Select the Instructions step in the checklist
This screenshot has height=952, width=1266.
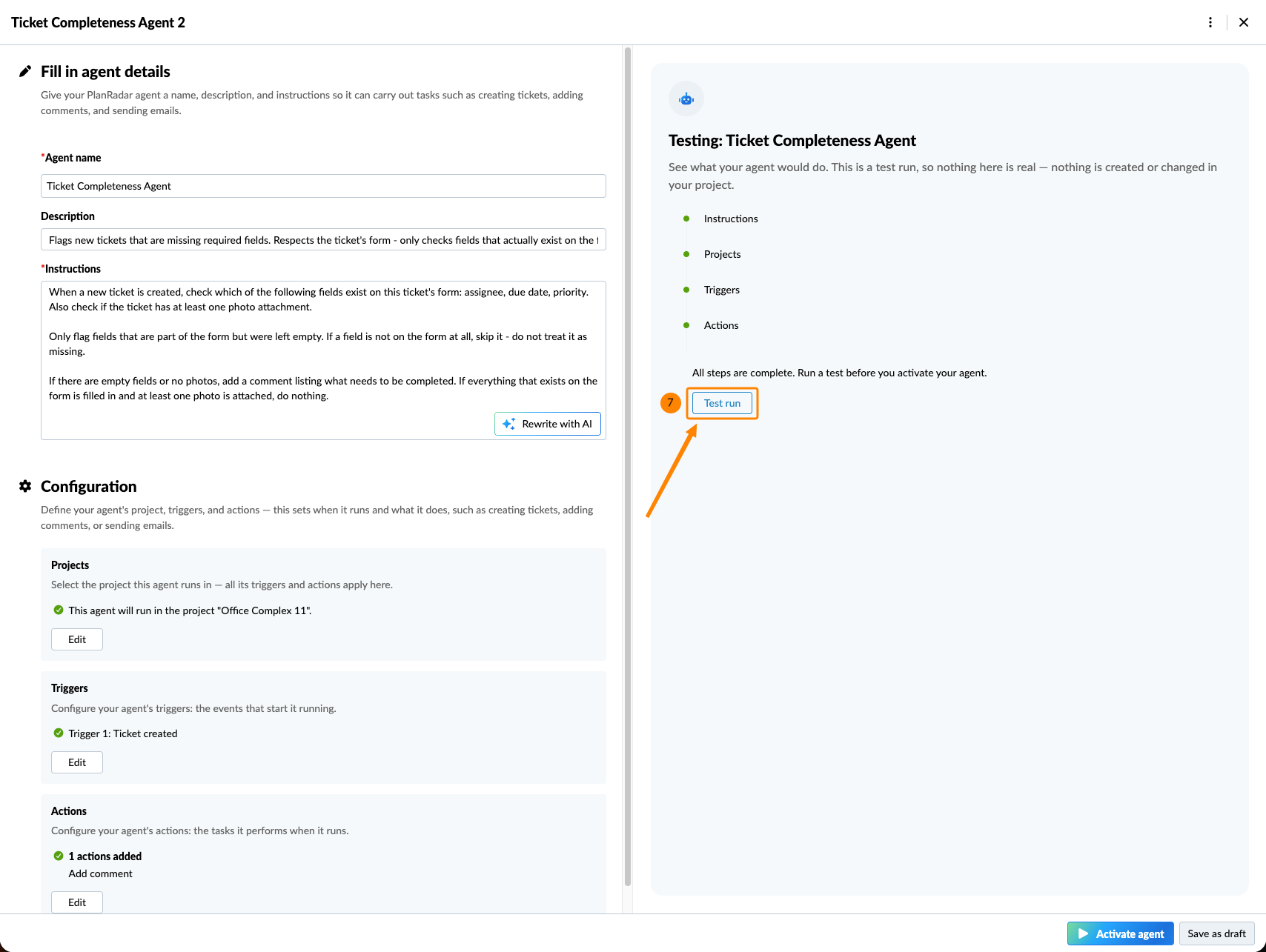coord(731,219)
